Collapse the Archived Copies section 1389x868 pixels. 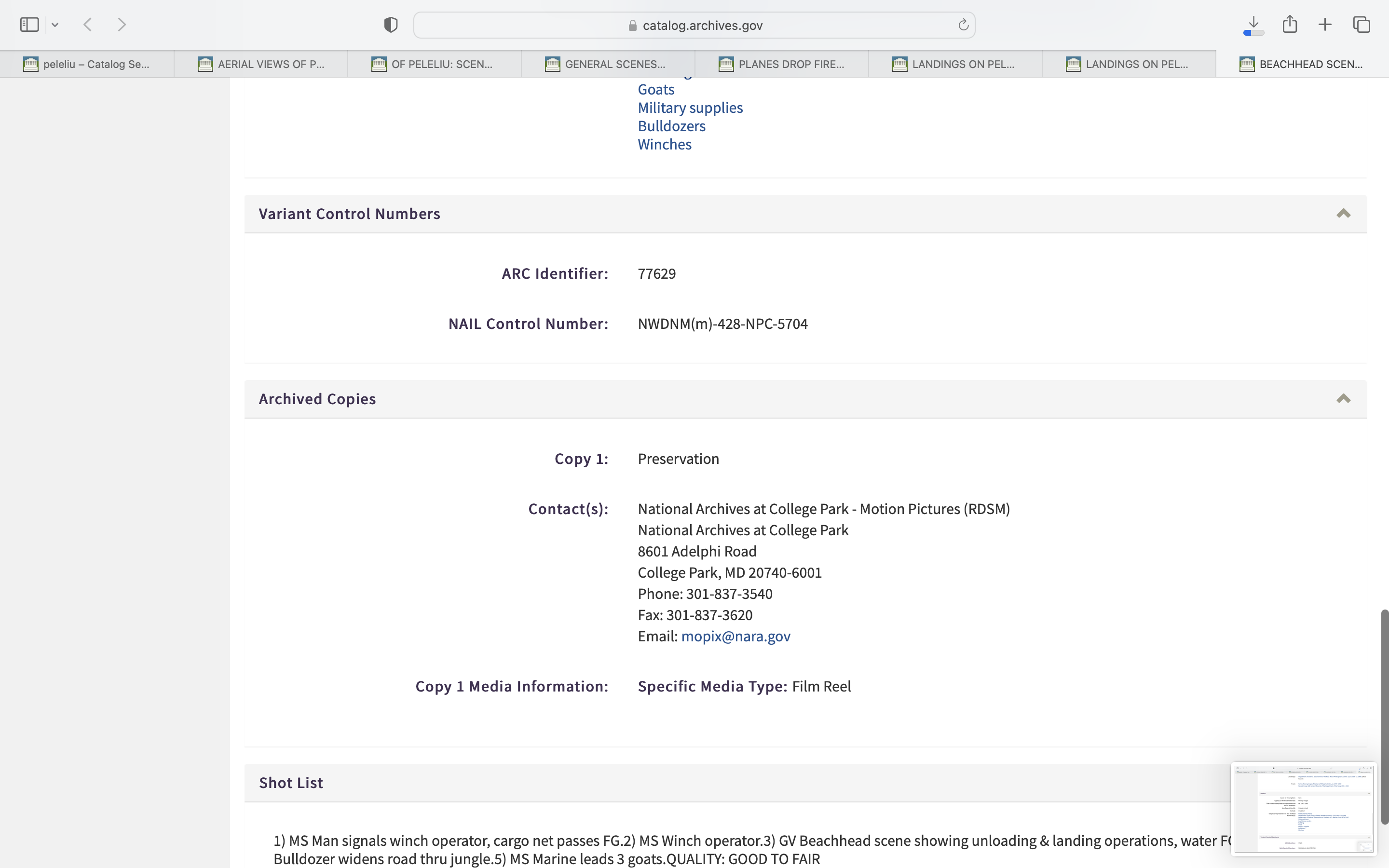click(x=1343, y=399)
